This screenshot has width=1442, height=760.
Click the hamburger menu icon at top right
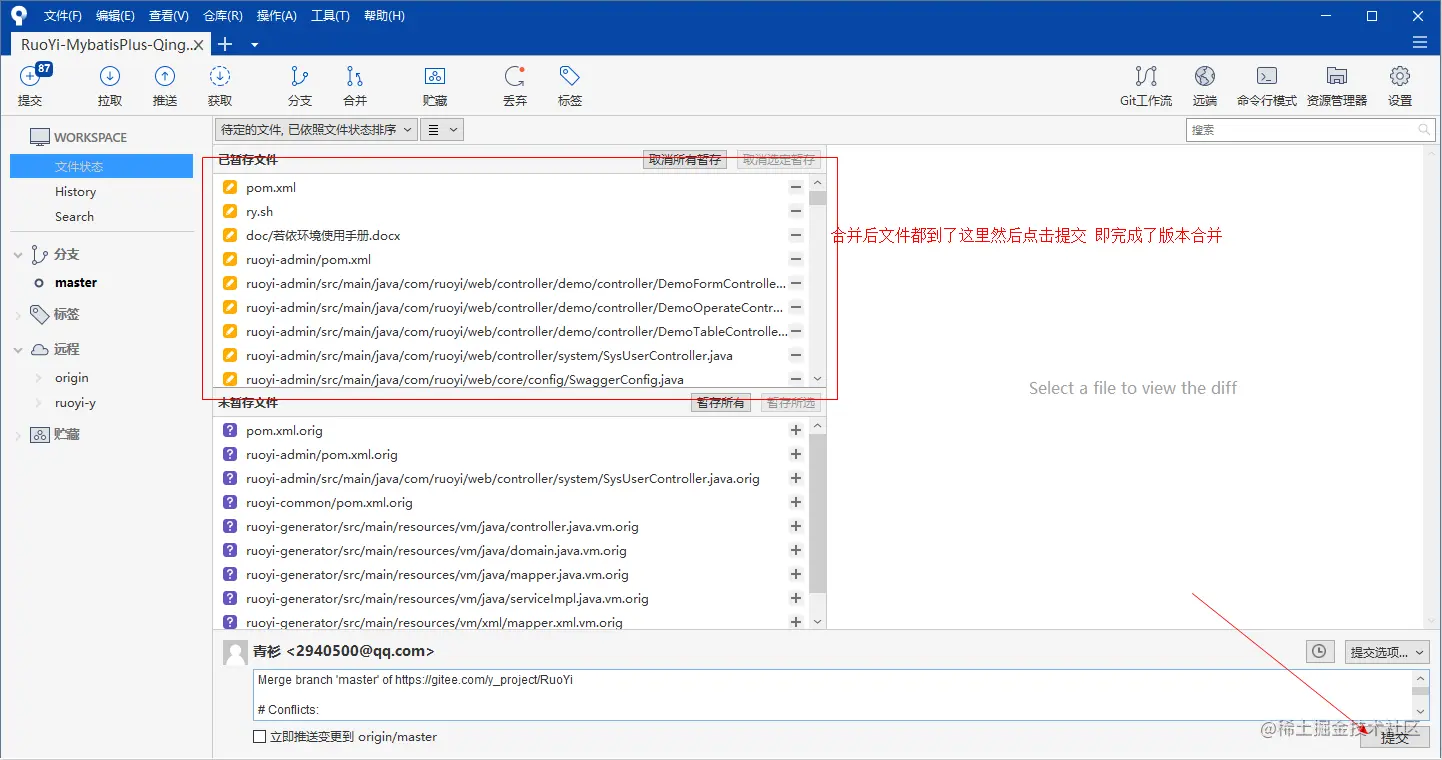pyautogui.click(x=1420, y=42)
